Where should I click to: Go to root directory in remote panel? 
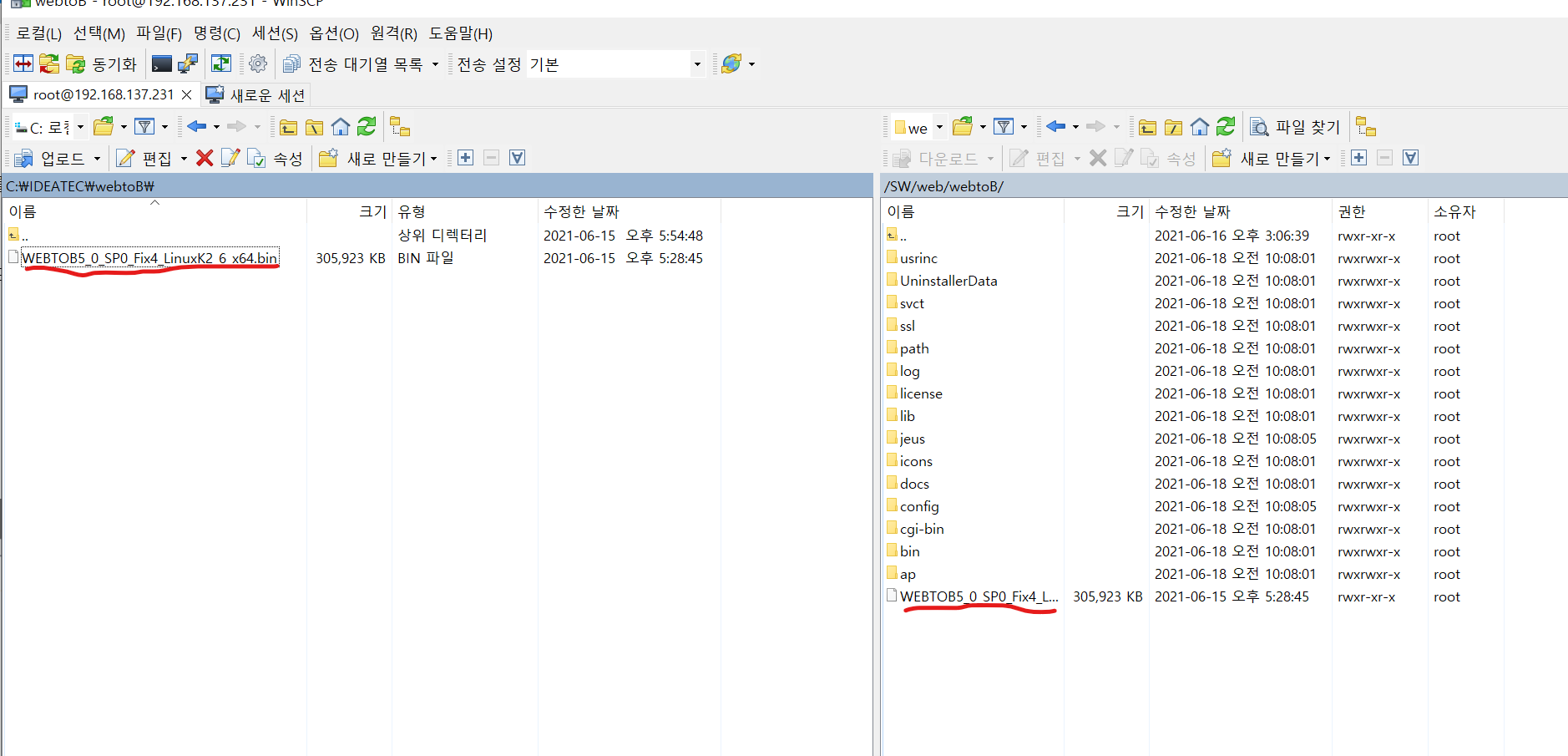(x=1173, y=126)
